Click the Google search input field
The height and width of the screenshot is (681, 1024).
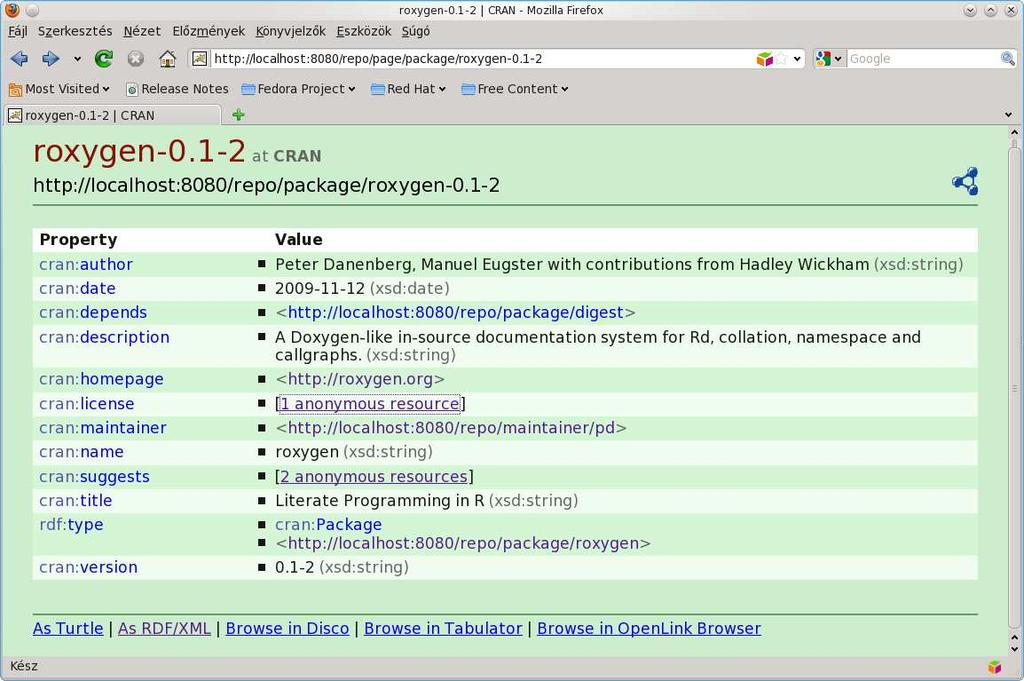coord(923,59)
